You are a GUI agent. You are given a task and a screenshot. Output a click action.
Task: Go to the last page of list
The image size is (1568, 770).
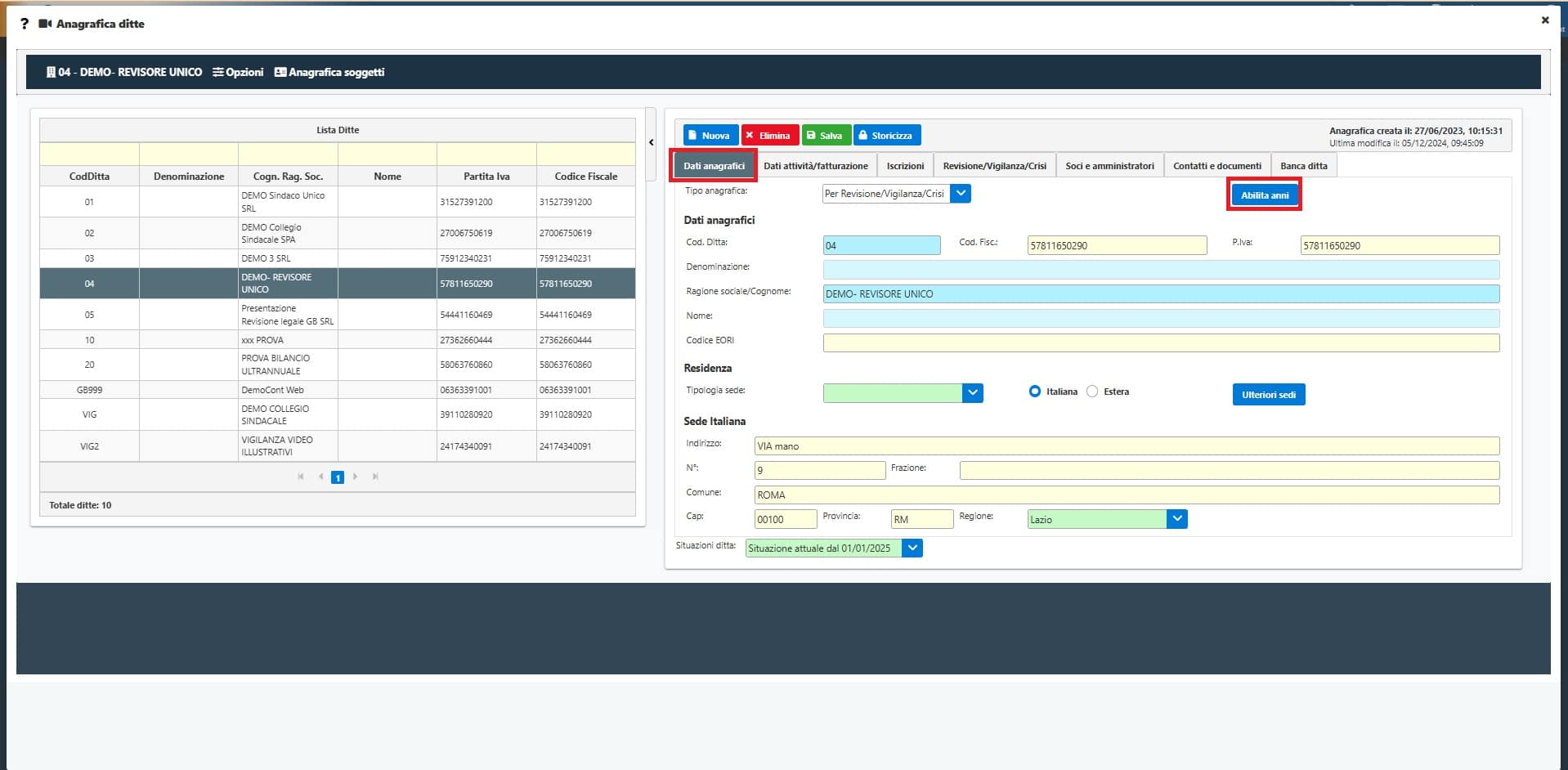375,477
